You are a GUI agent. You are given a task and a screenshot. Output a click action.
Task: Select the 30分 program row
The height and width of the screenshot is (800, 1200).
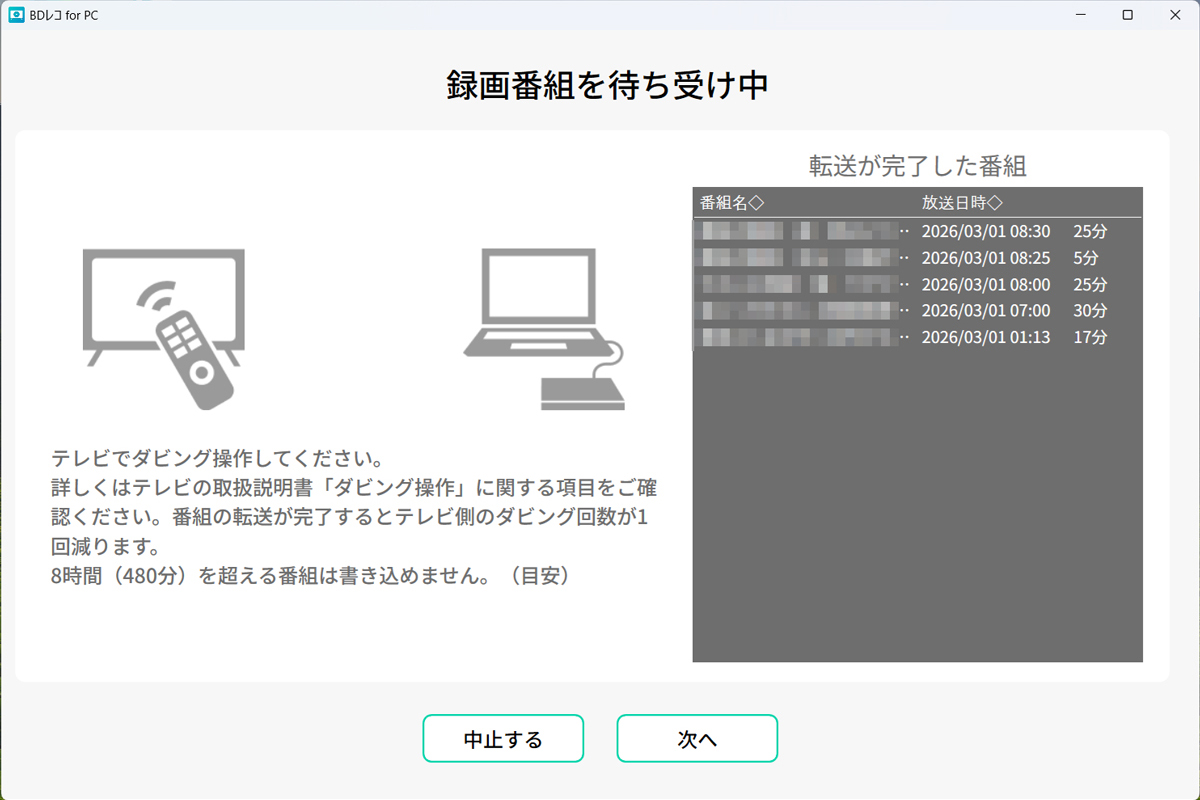(x=917, y=310)
